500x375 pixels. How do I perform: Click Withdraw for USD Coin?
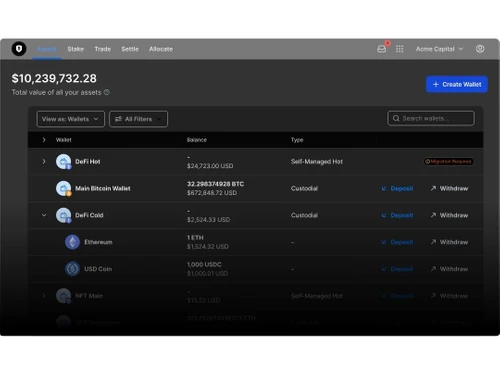pos(449,269)
